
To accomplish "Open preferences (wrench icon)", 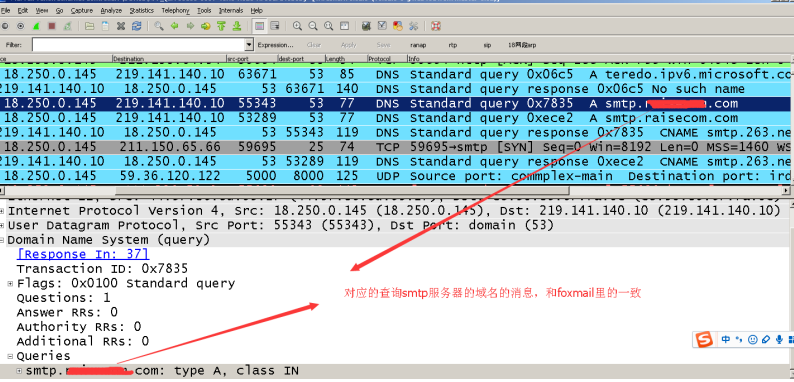I will pyautogui.click(x=413, y=26).
